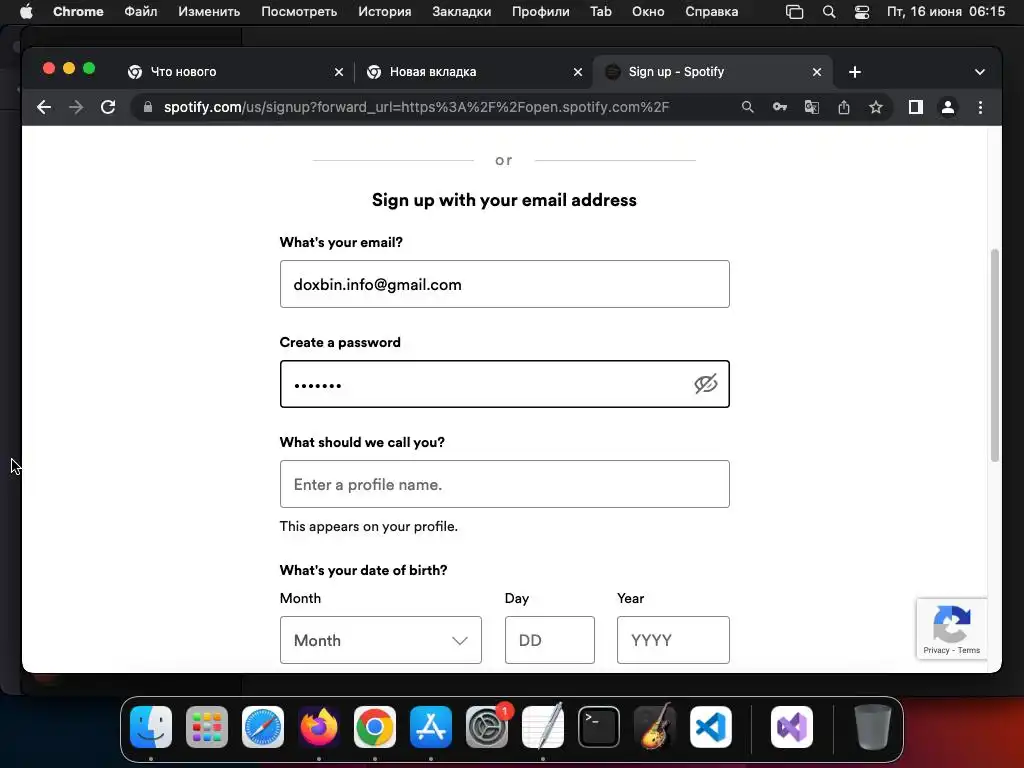1024x768 pixels.
Task: Open Chrome profile menu
Action: (x=948, y=107)
